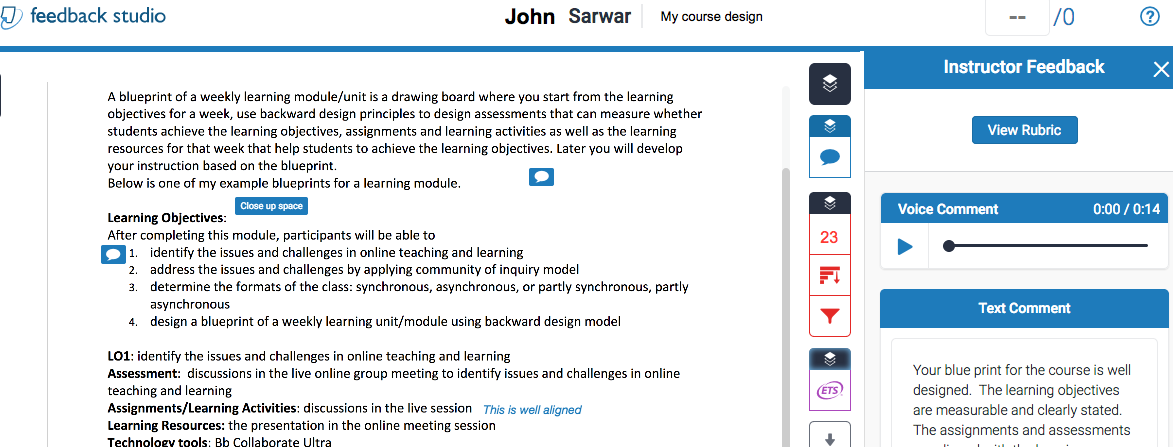Toggle the grading layer header above comments

tap(829, 127)
